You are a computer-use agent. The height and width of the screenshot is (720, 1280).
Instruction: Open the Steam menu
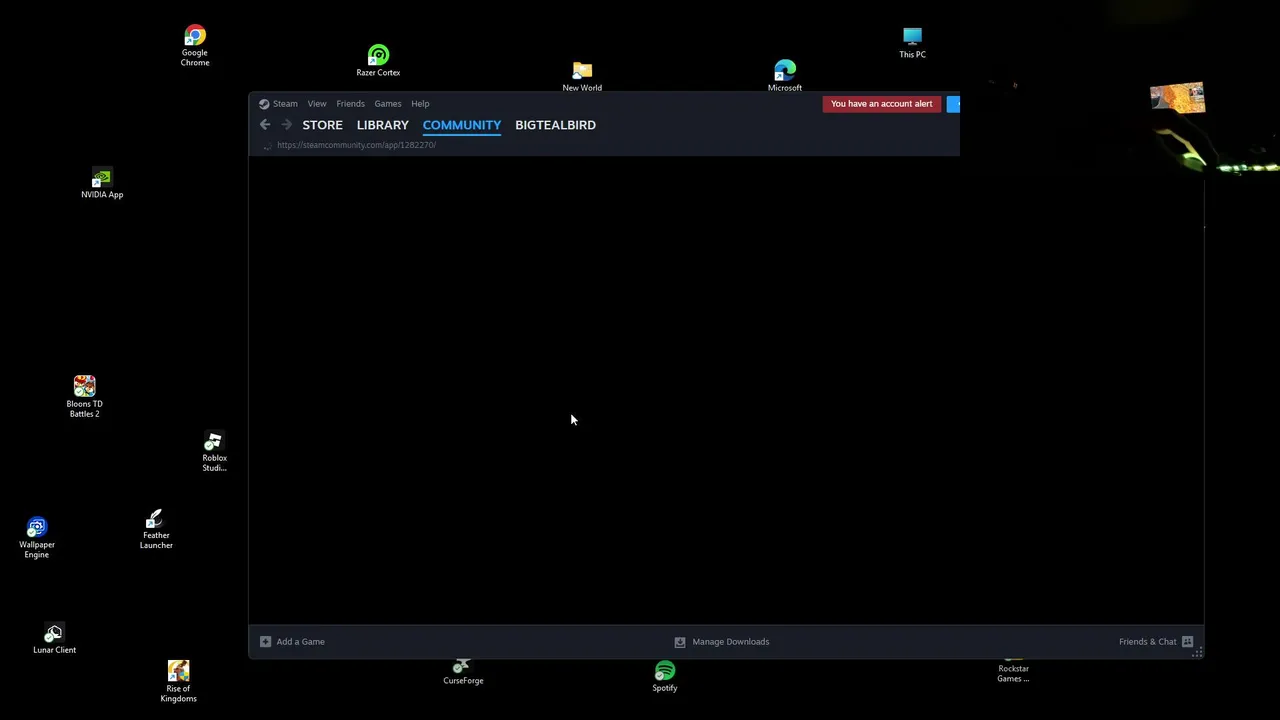(285, 104)
